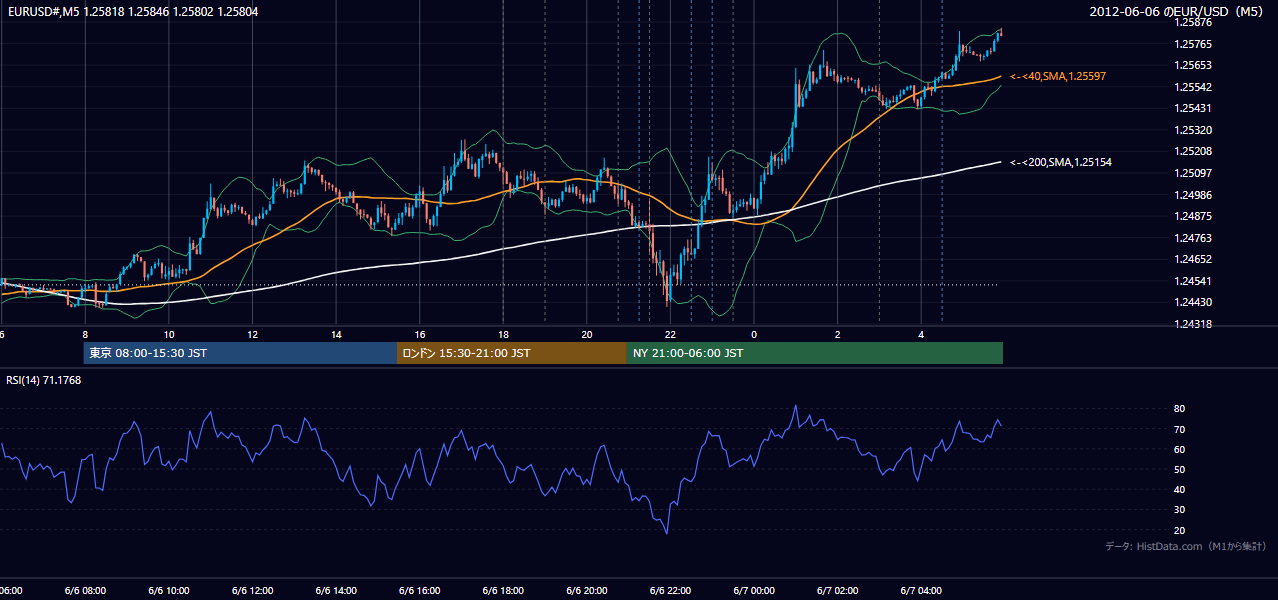Click price axis value 1.24318
The height and width of the screenshot is (600, 1278).
coord(1193,324)
